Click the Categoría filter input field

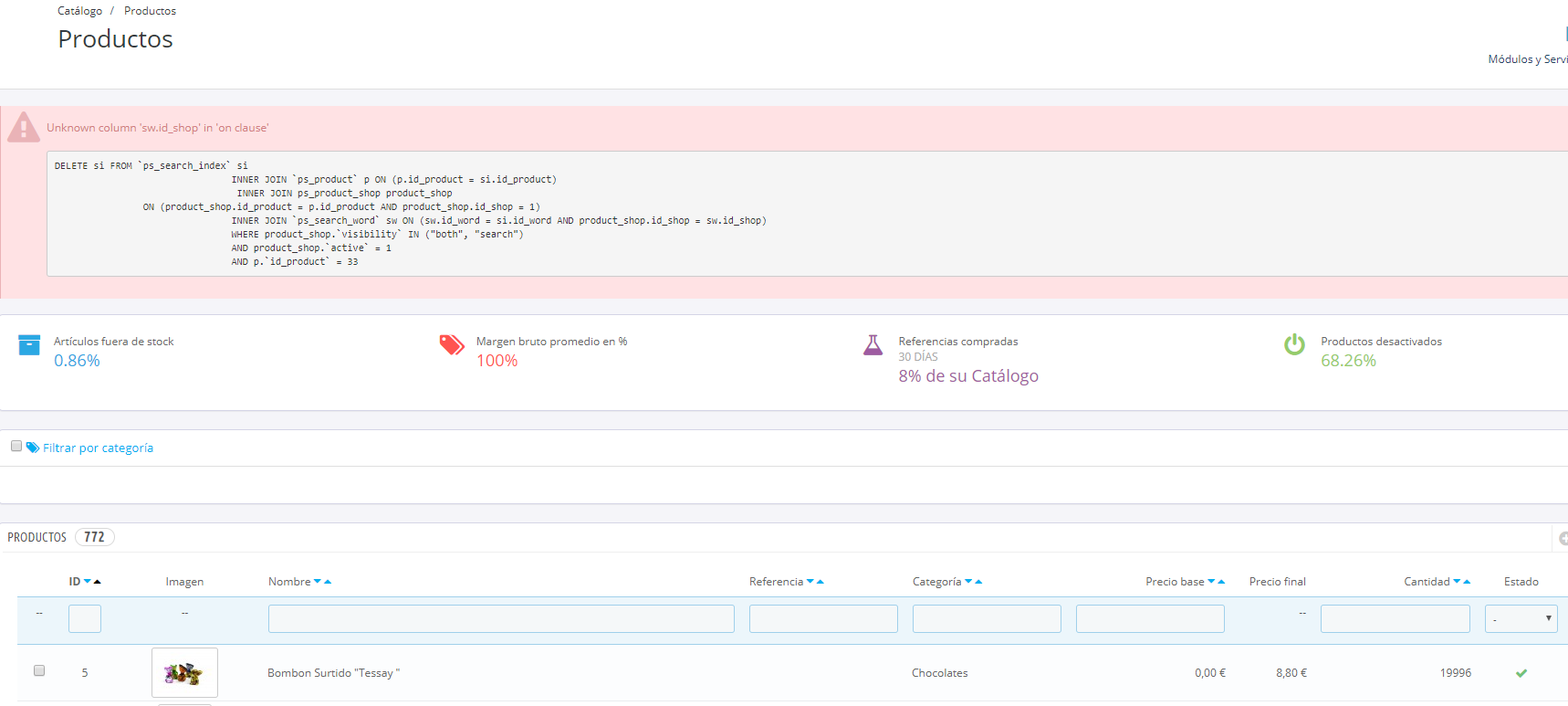(x=987, y=618)
